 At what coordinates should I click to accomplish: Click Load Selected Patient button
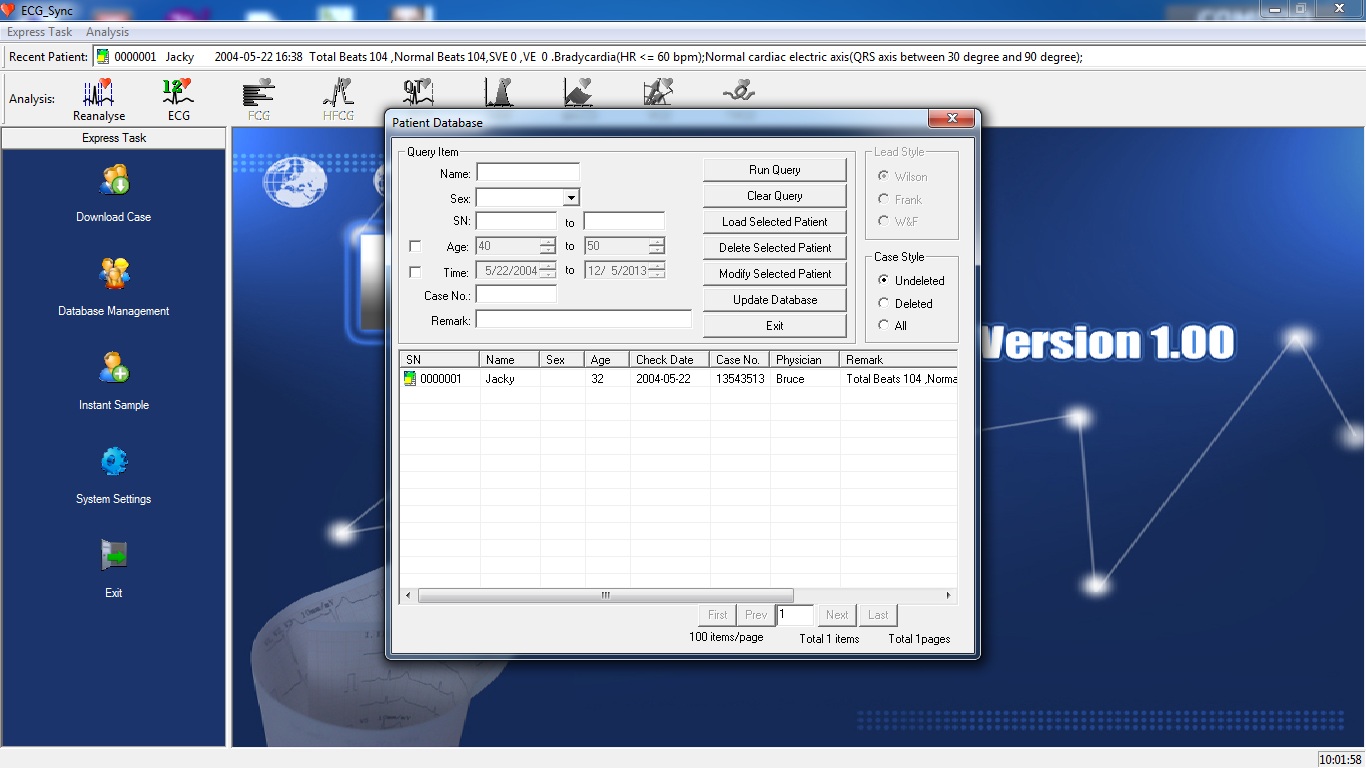pyautogui.click(x=774, y=222)
